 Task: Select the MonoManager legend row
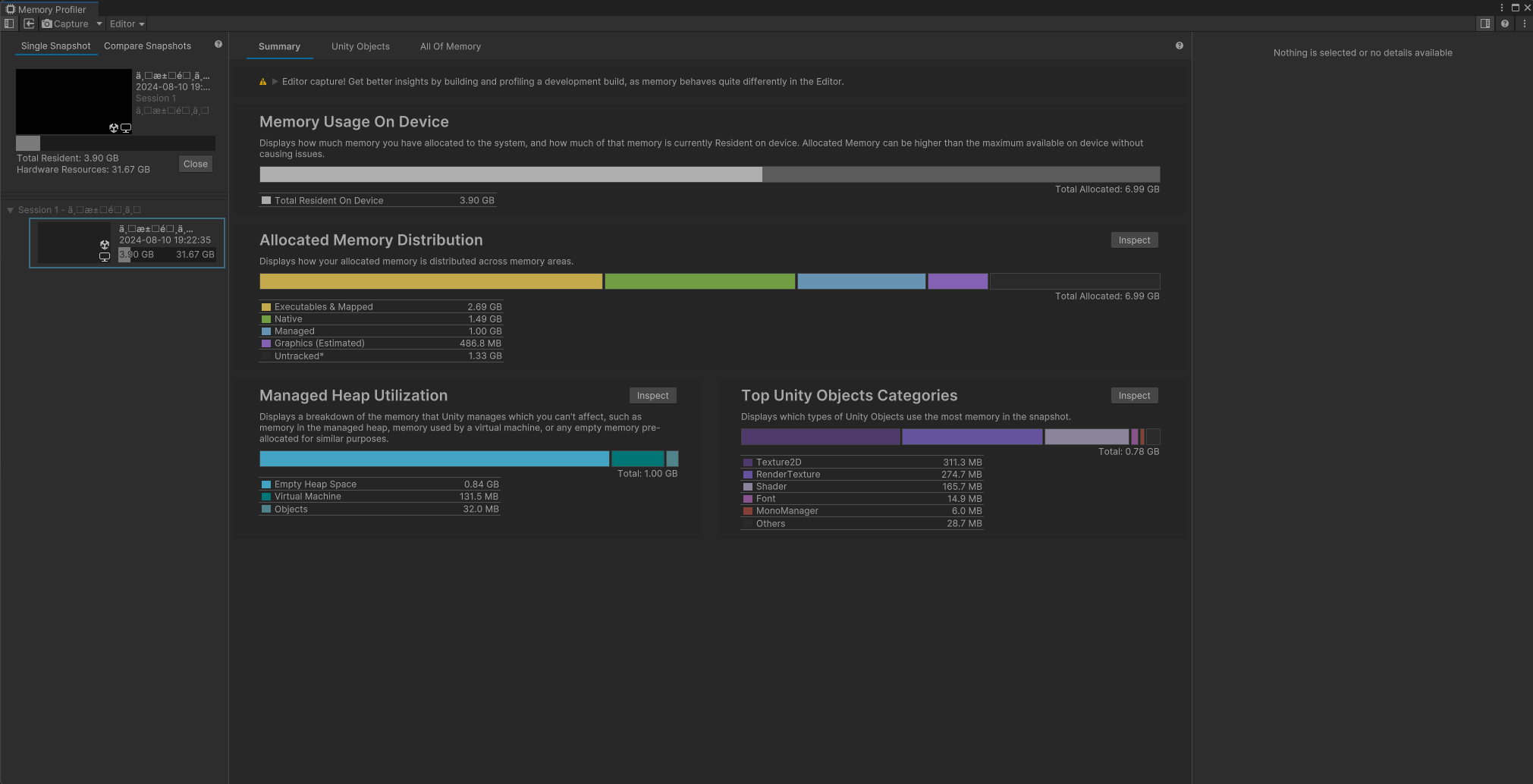(x=862, y=511)
